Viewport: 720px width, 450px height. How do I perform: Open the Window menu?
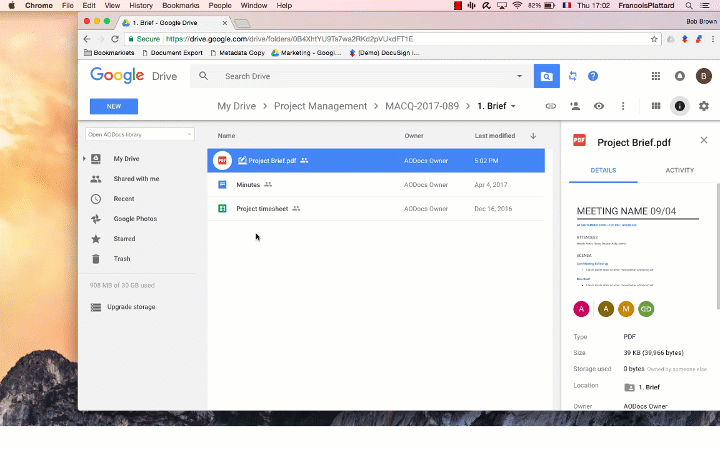click(x=253, y=6)
